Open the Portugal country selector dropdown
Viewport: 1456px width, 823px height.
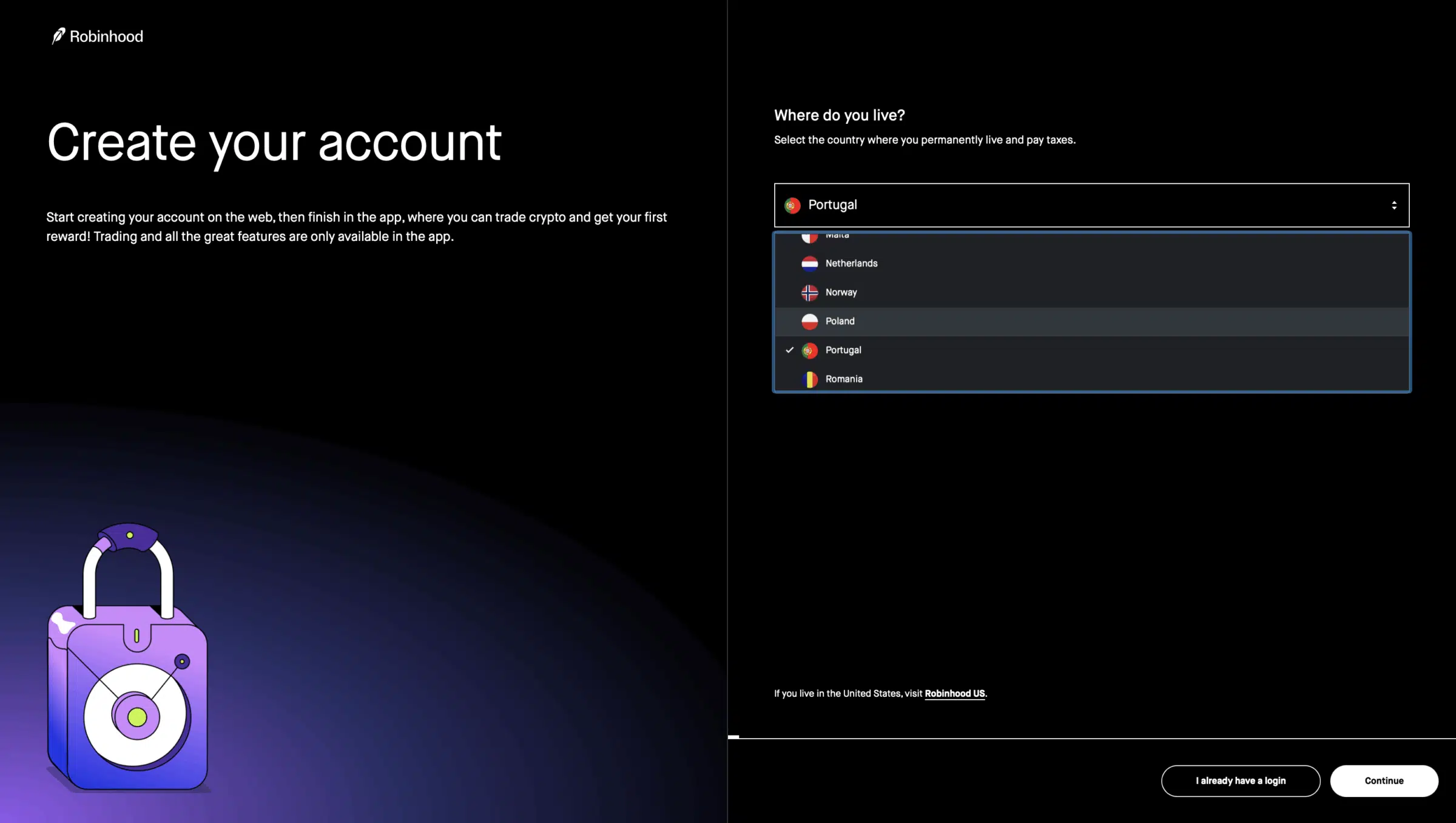1091,205
